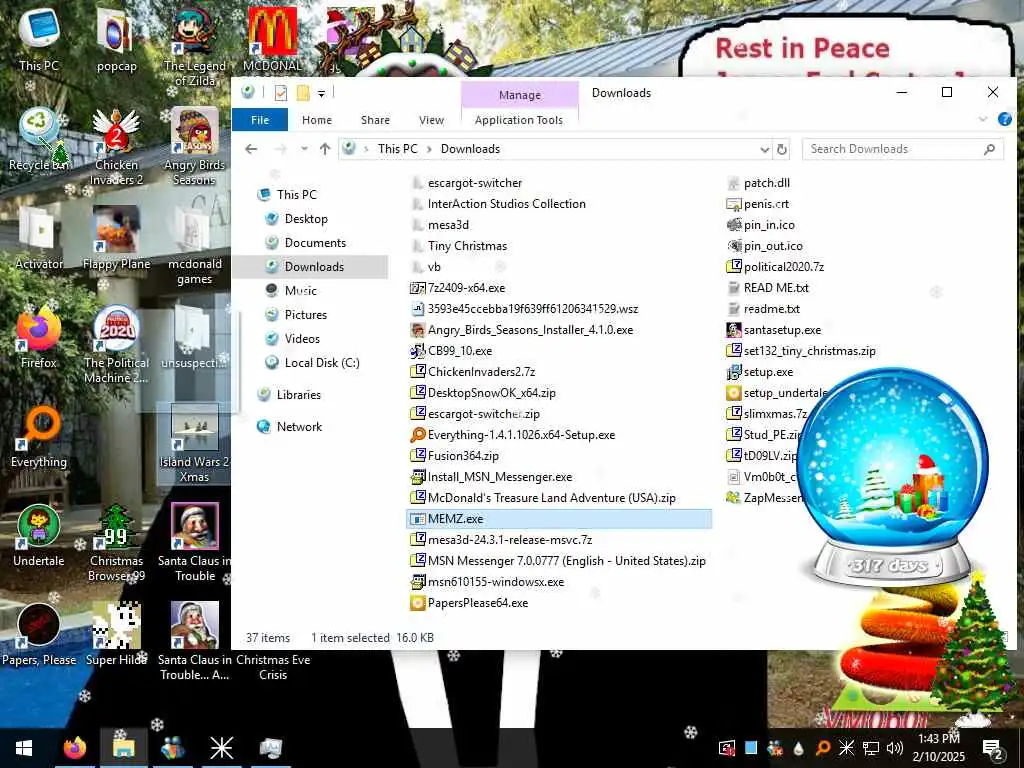Select Network in navigation pane

[299, 426]
